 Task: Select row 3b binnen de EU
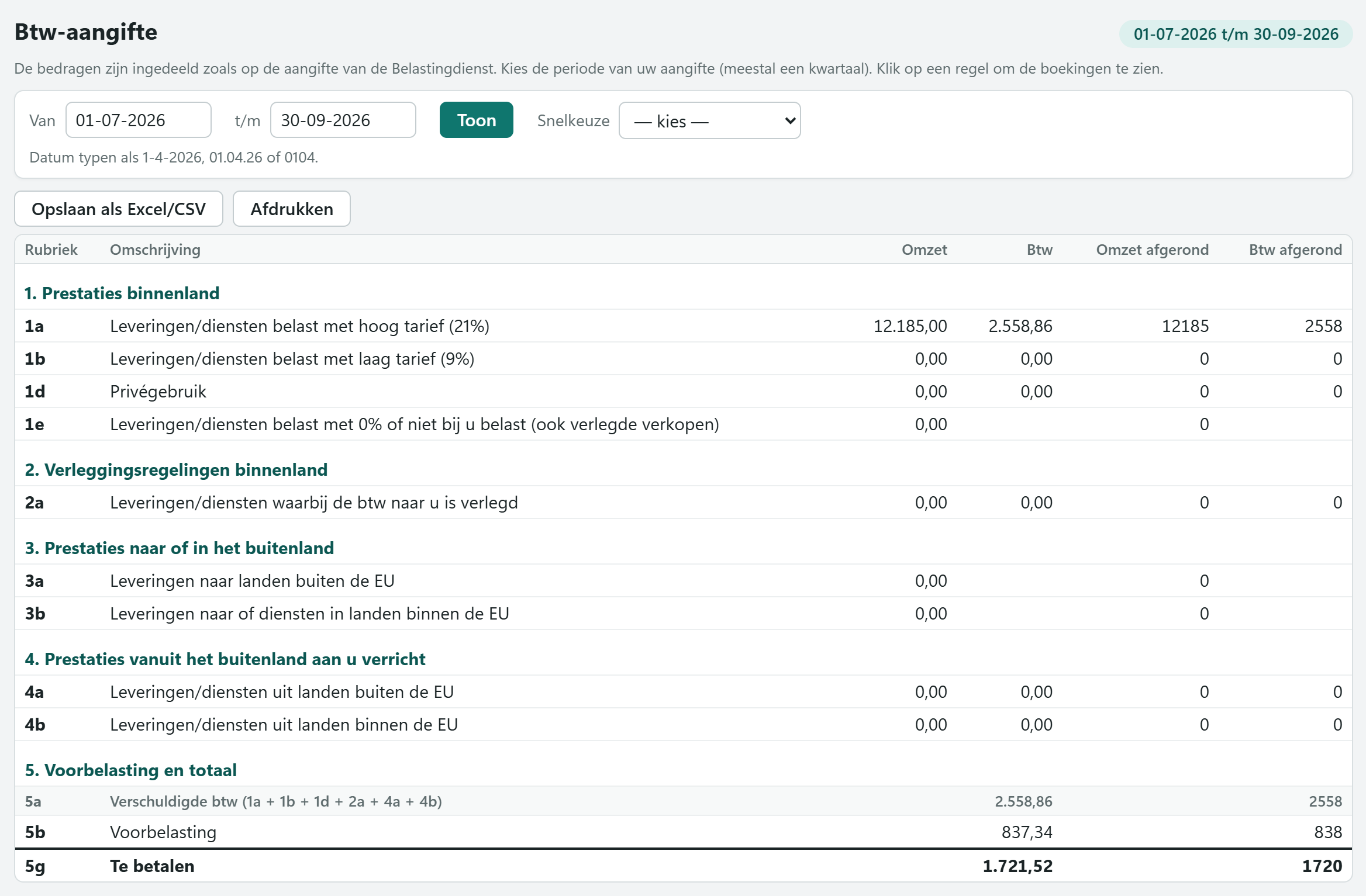click(683, 613)
